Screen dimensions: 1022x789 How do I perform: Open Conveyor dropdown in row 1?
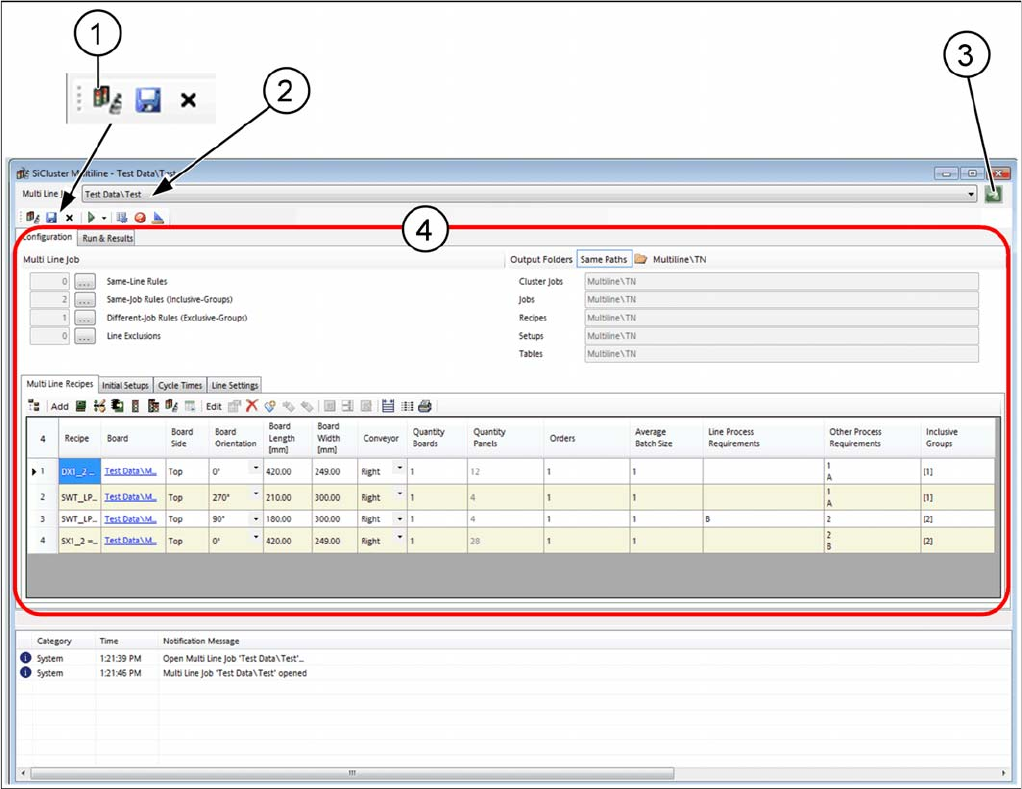[400, 468]
